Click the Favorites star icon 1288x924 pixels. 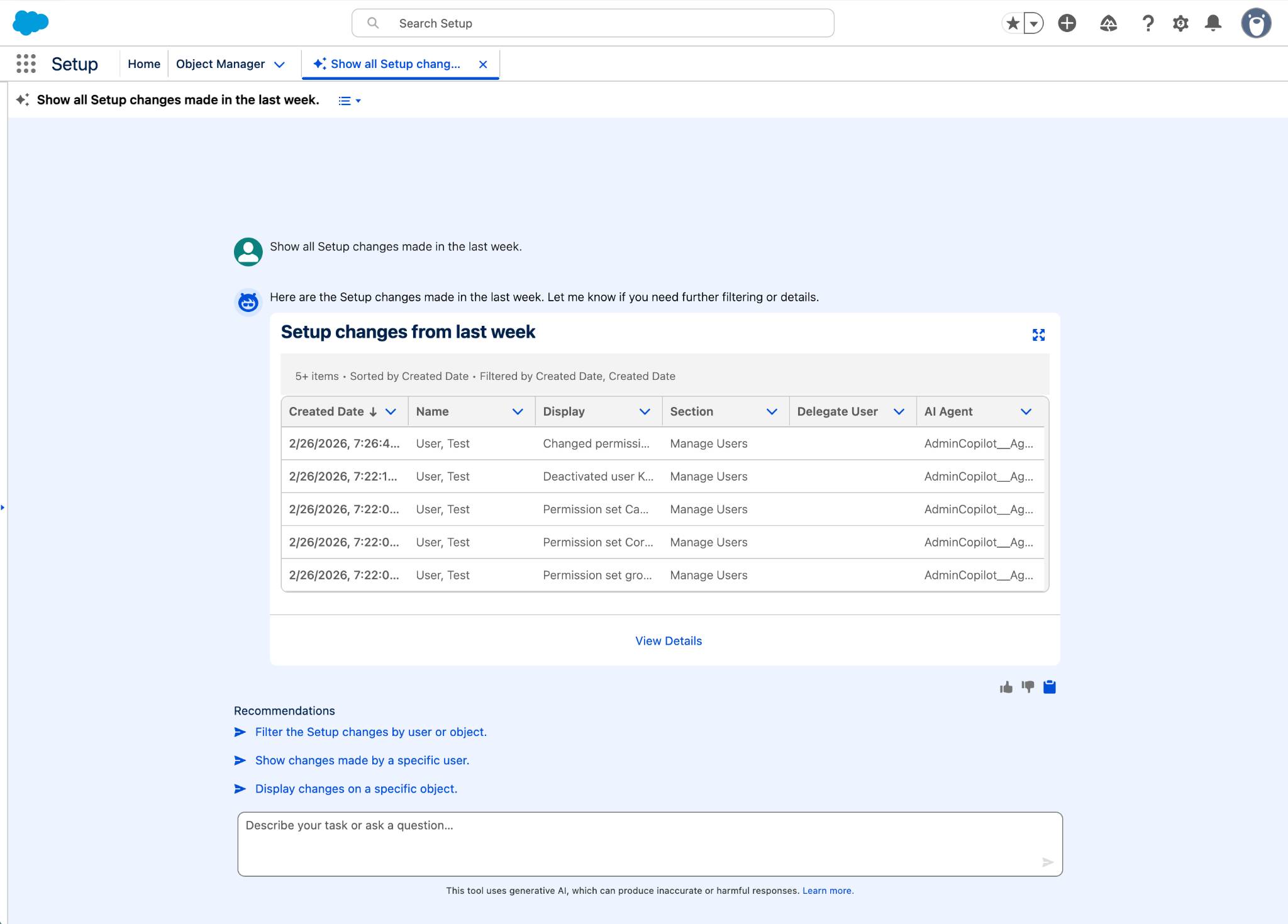point(1013,23)
